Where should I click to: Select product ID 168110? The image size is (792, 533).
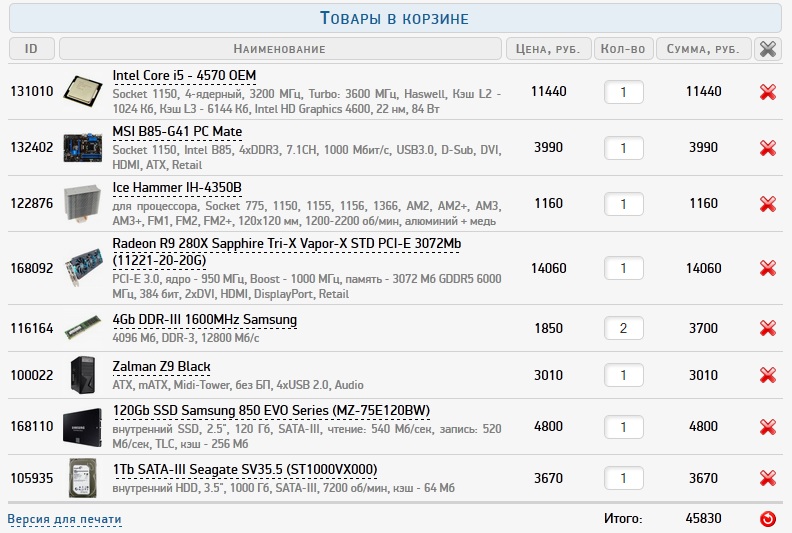pos(32,426)
